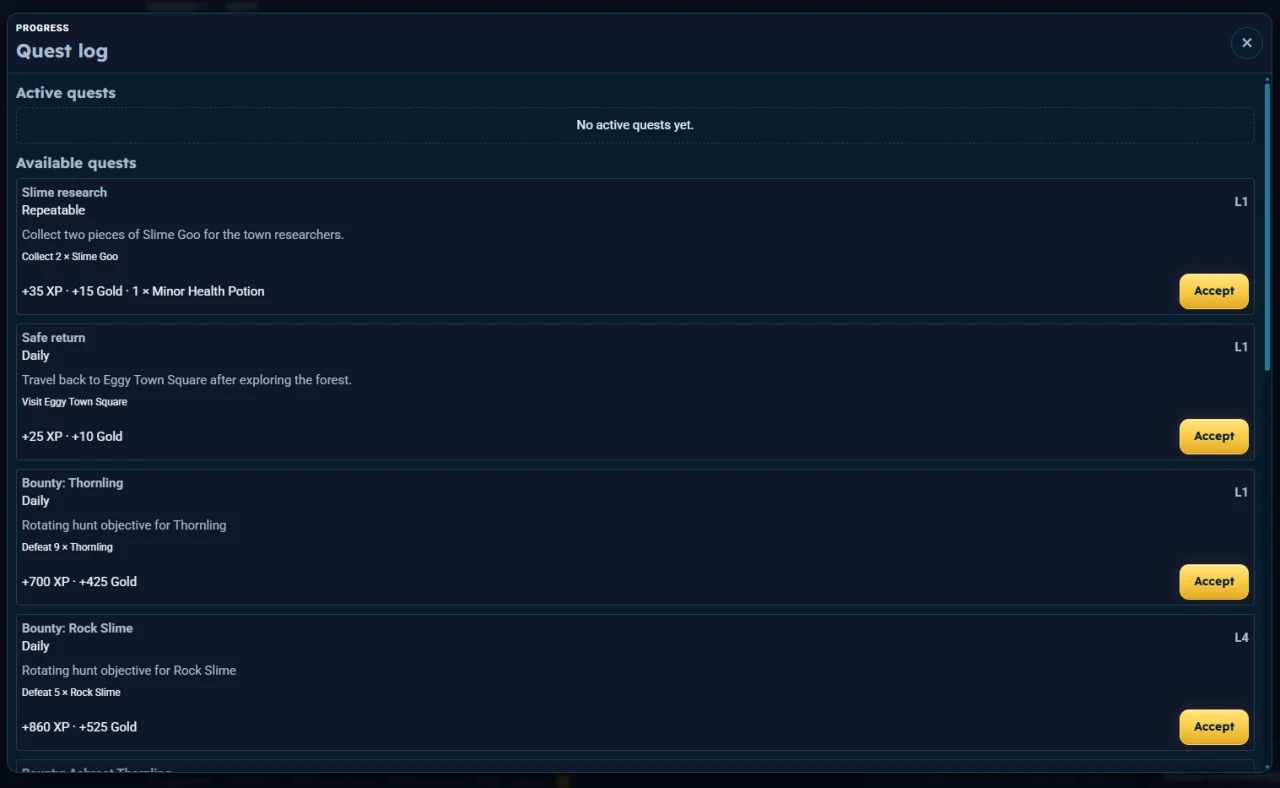
Task: Accept the Bounty: Thornling quest
Action: click(x=1214, y=581)
